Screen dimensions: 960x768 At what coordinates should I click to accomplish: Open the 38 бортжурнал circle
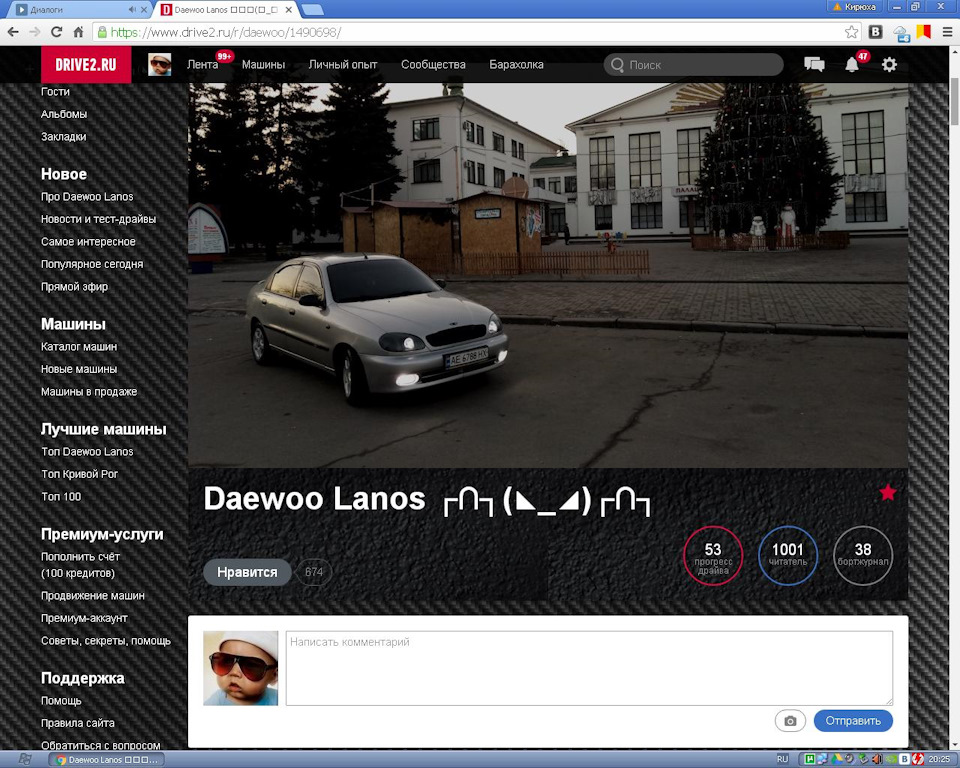pos(863,555)
